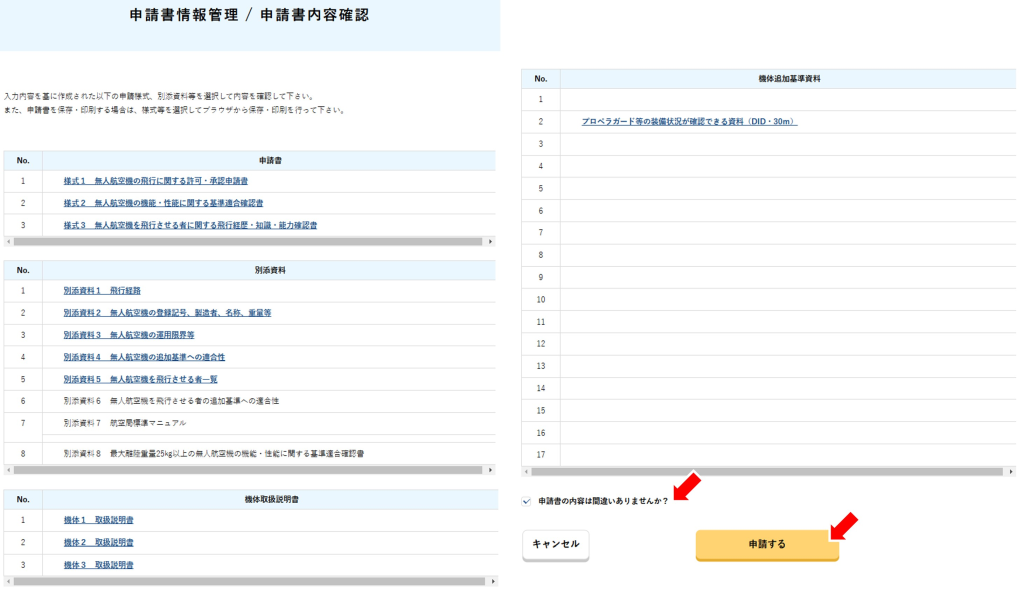Viewport: 1019px width, 596px height.
Task: Click 別添資料1 飛行経路 link
Action: (102, 291)
